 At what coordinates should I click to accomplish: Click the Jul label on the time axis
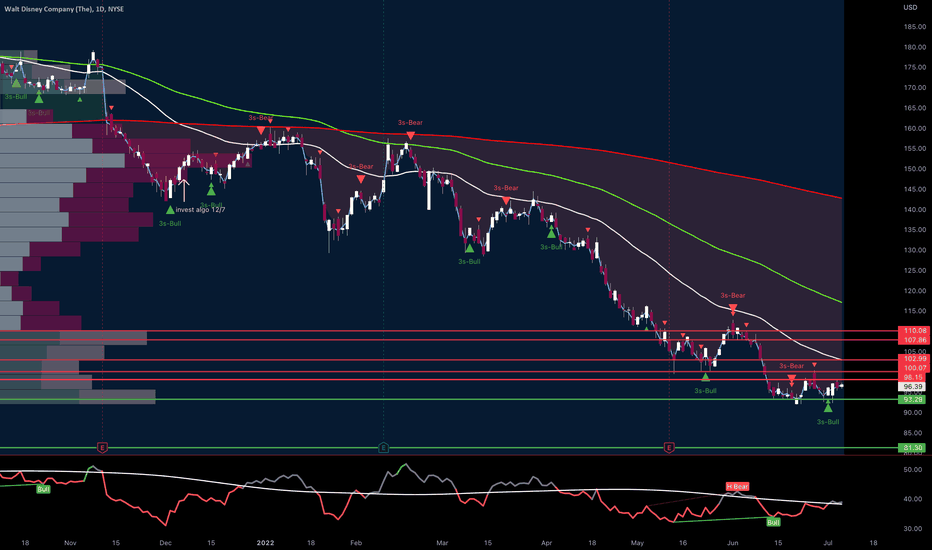(x=827, y=543)
